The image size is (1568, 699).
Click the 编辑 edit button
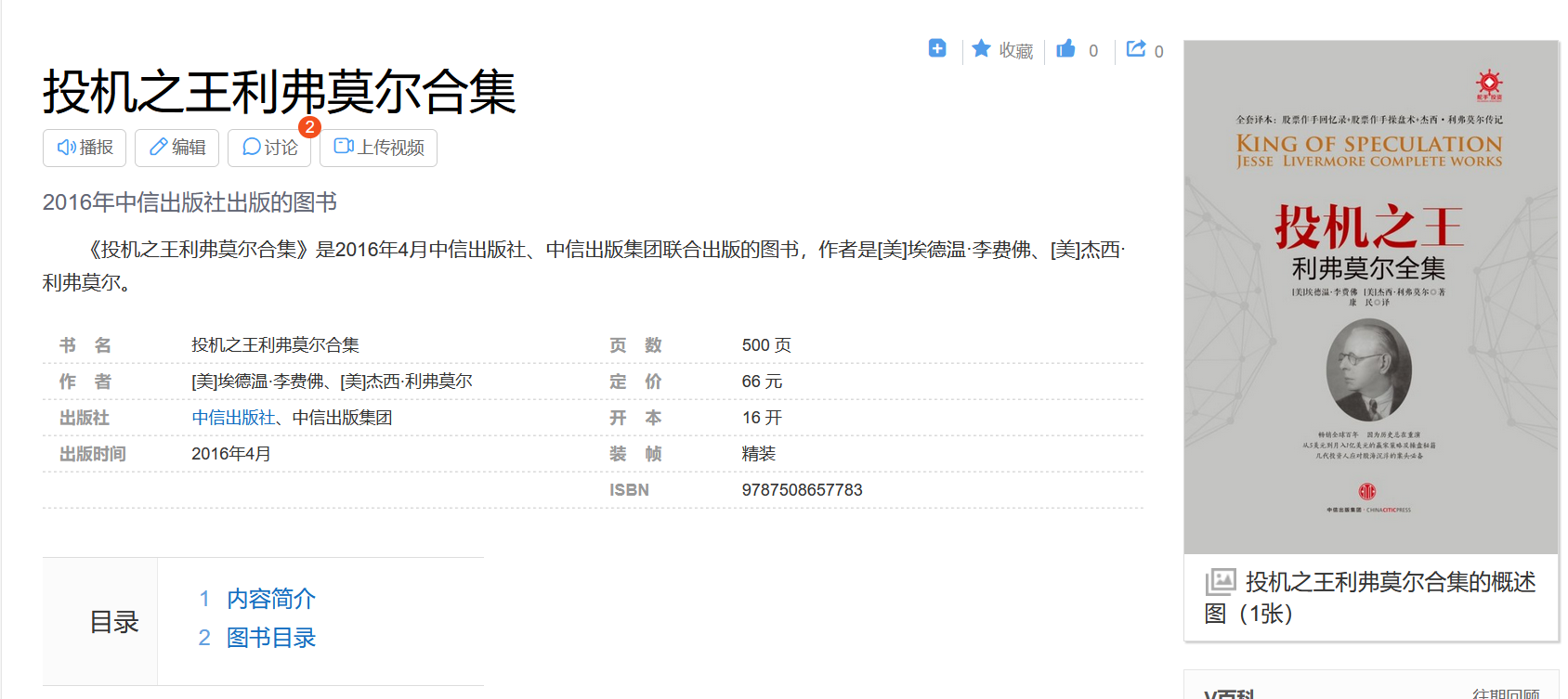point(176,148)
